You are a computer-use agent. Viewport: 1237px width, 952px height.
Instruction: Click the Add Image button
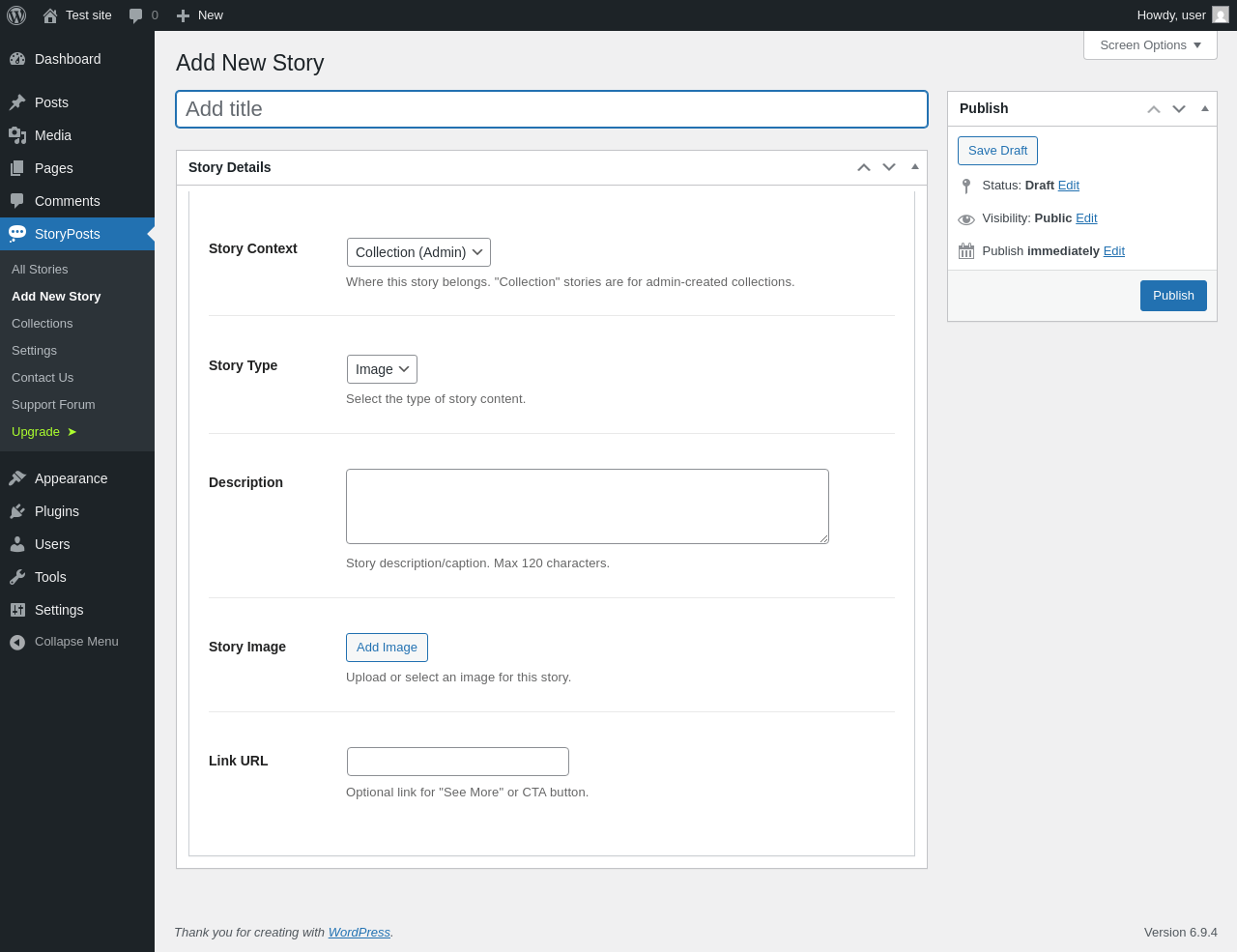(x=387, y=648)
